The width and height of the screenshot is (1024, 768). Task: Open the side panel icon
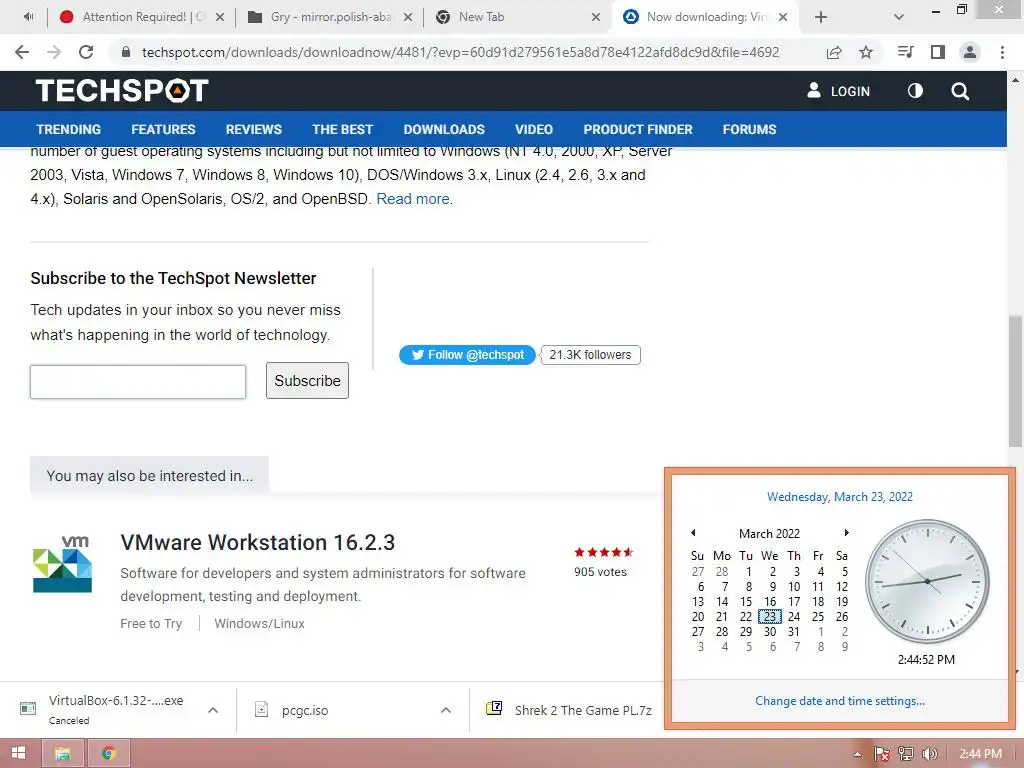coord(938,52)
